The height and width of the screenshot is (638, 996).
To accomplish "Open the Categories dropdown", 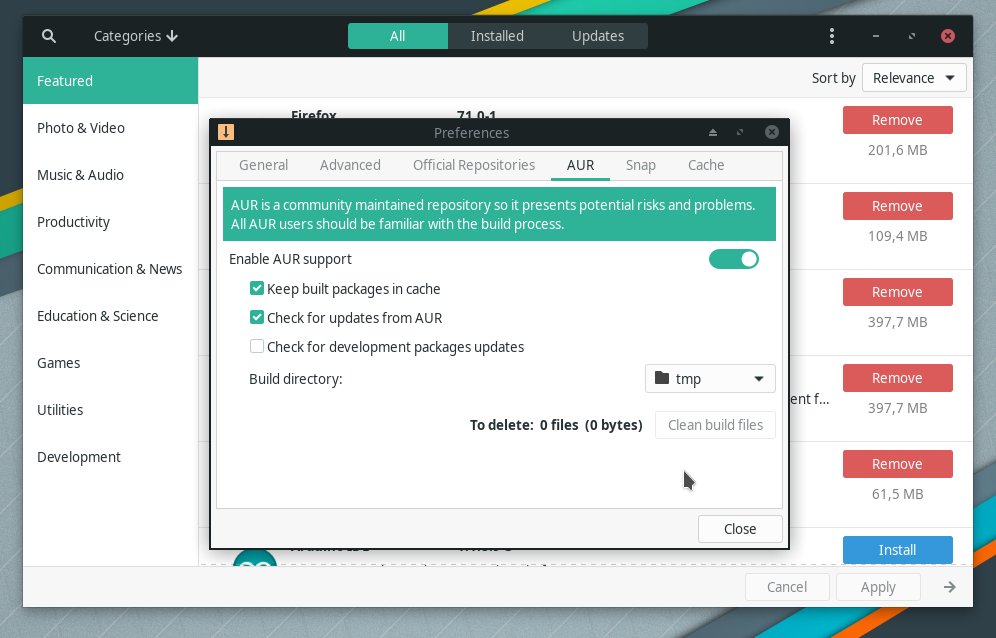I will [135, 36].
